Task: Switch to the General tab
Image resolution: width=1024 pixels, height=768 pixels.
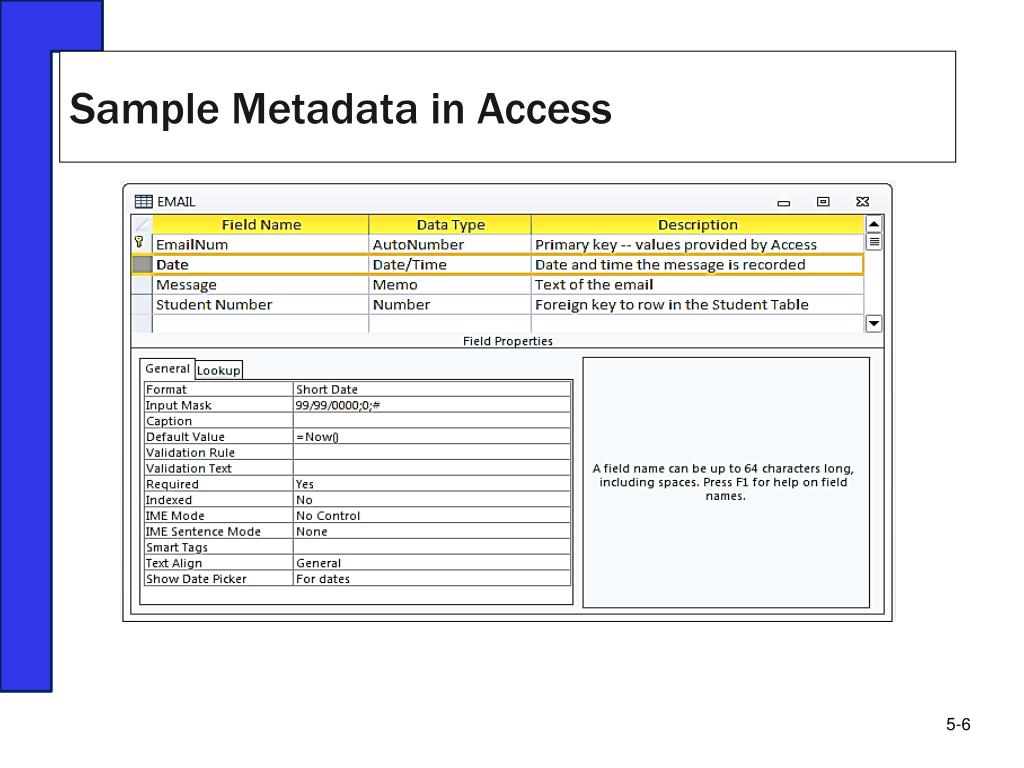Action: click(167, 368)
